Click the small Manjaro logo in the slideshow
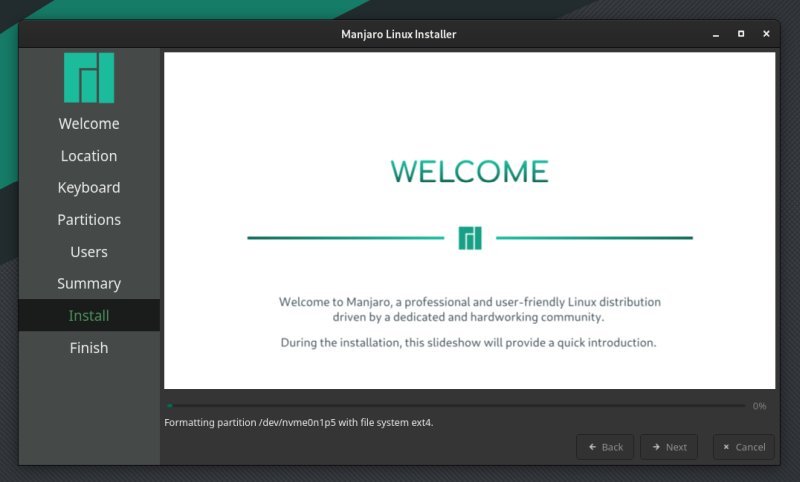Viewport: 800px width, 482px height. [470, 238]
